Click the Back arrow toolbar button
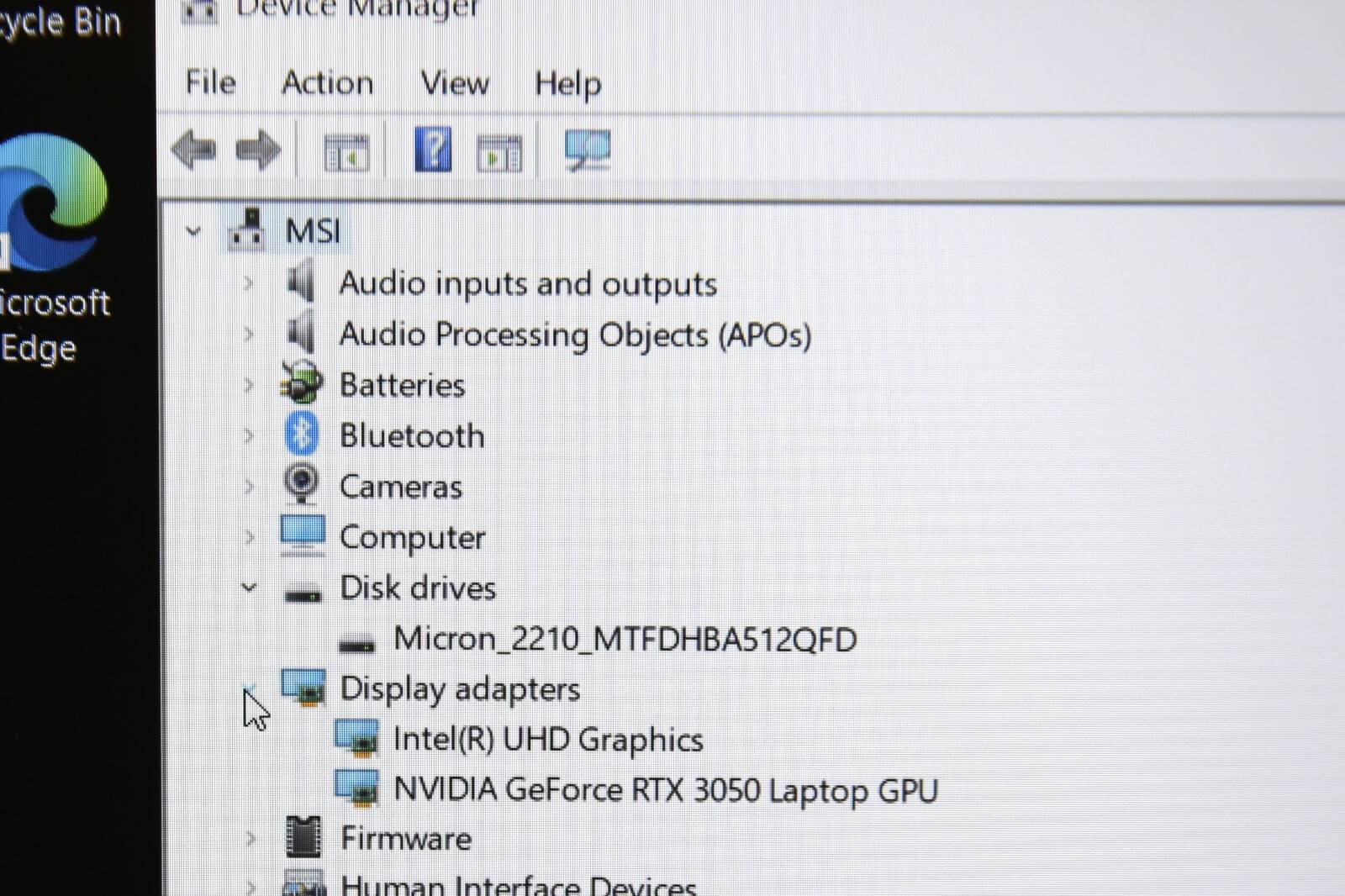1345x896 pixels. click(194, 150)
